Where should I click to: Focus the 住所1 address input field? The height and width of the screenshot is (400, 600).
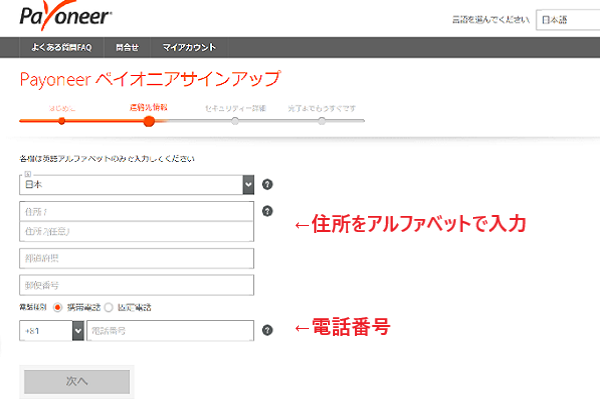tap(137, 211)
